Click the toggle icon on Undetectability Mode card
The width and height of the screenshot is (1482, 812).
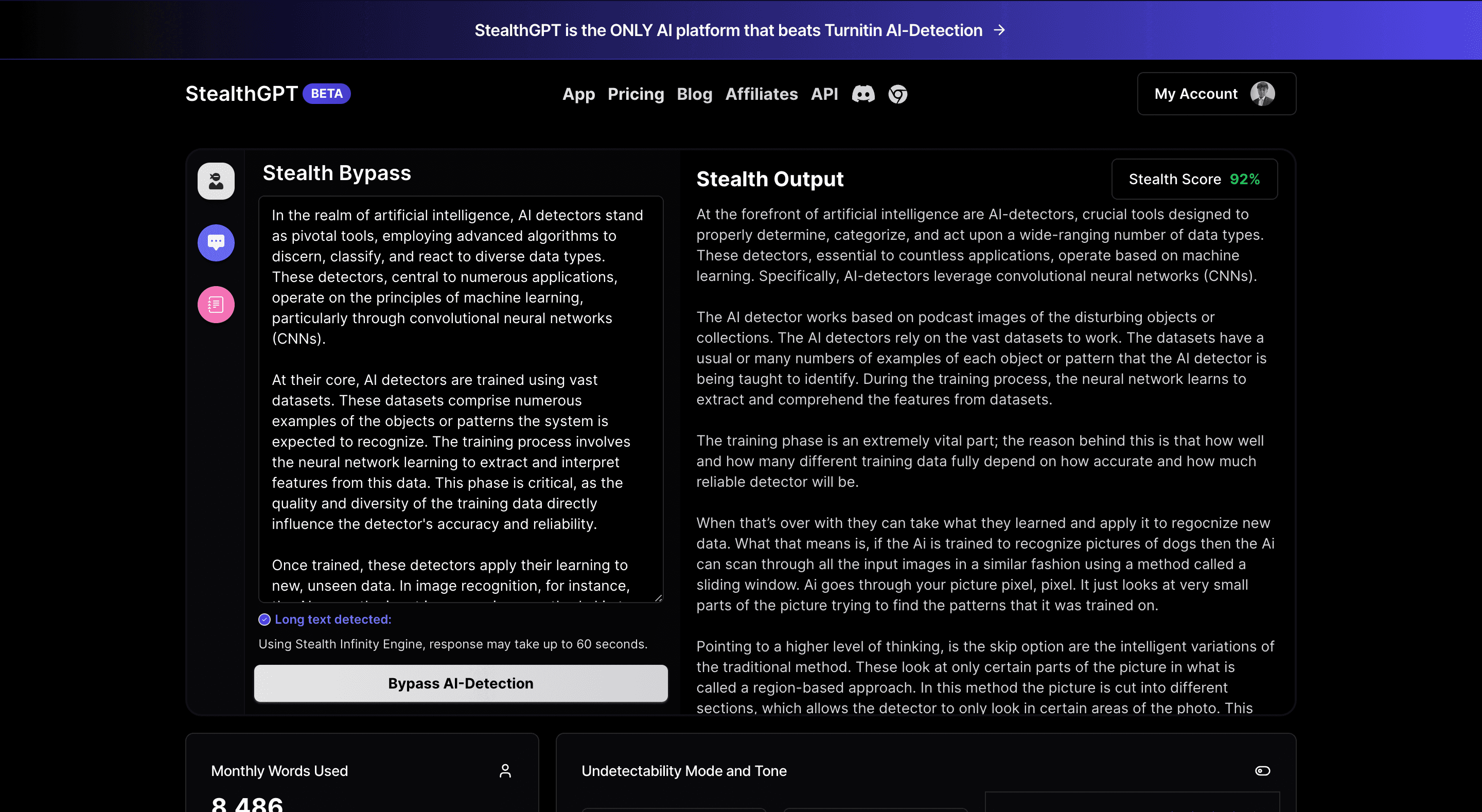pos(1262,771)
